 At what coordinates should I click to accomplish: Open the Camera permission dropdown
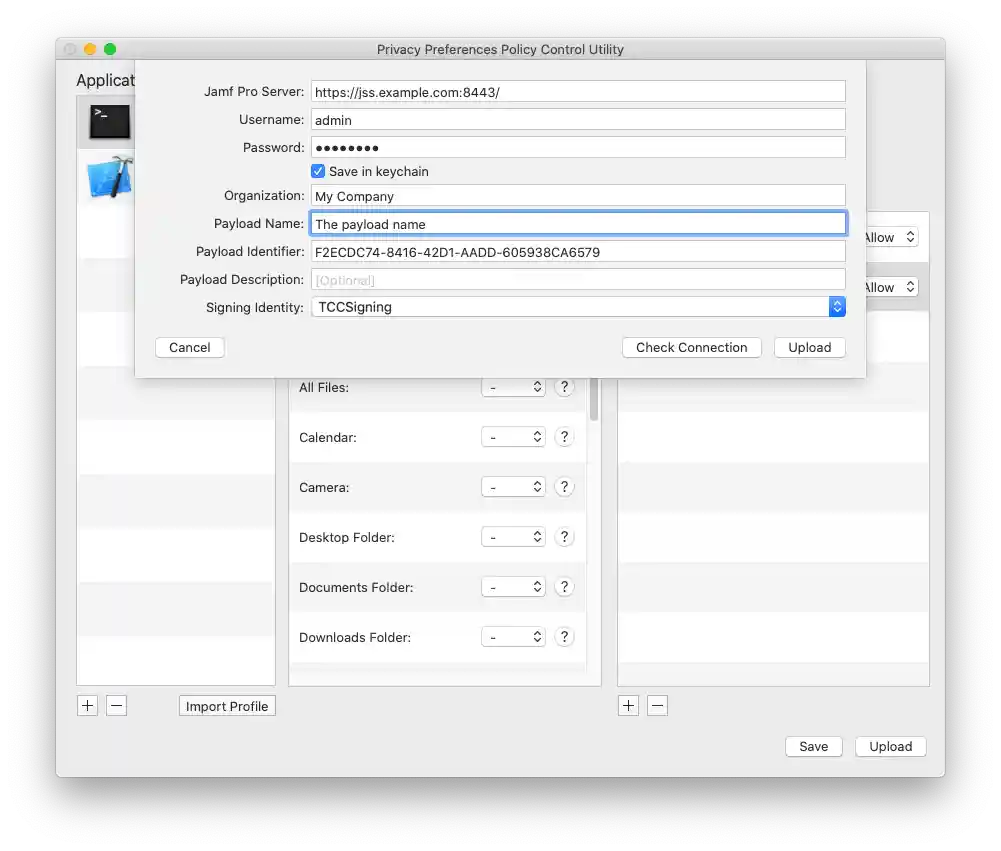(x=513, y=487)
